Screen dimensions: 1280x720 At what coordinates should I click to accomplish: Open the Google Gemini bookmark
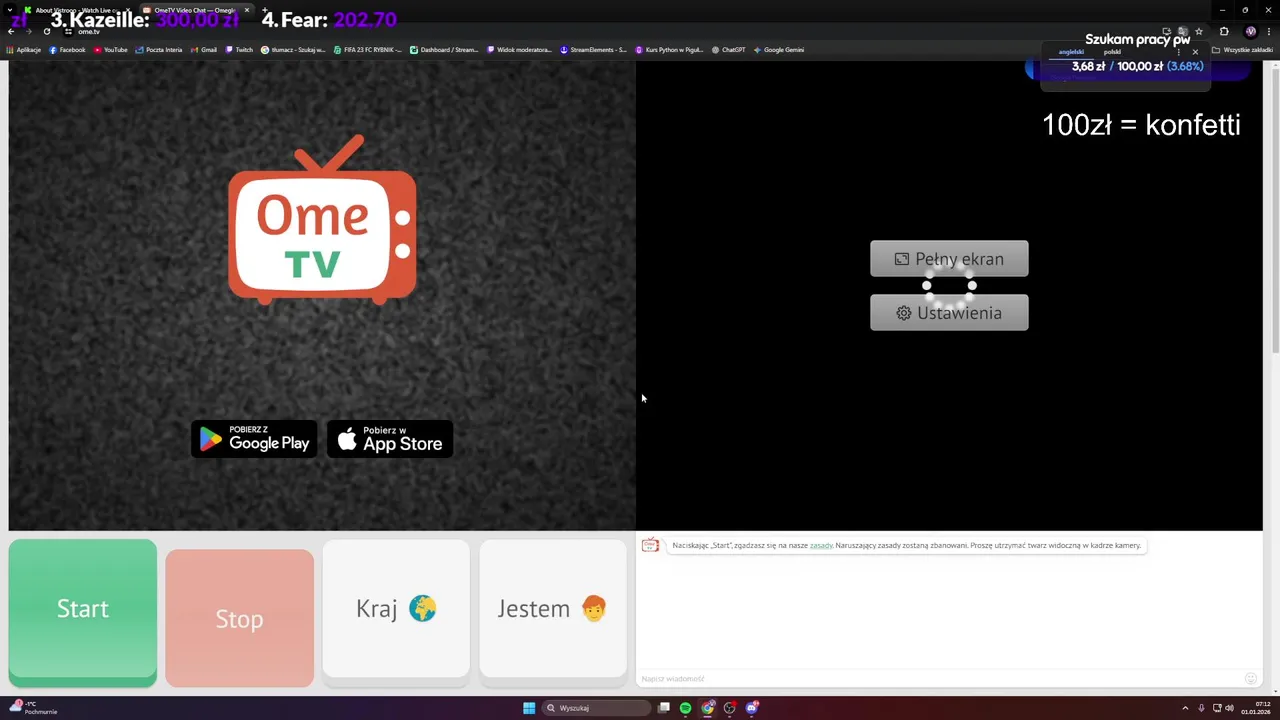coord(779,50)
